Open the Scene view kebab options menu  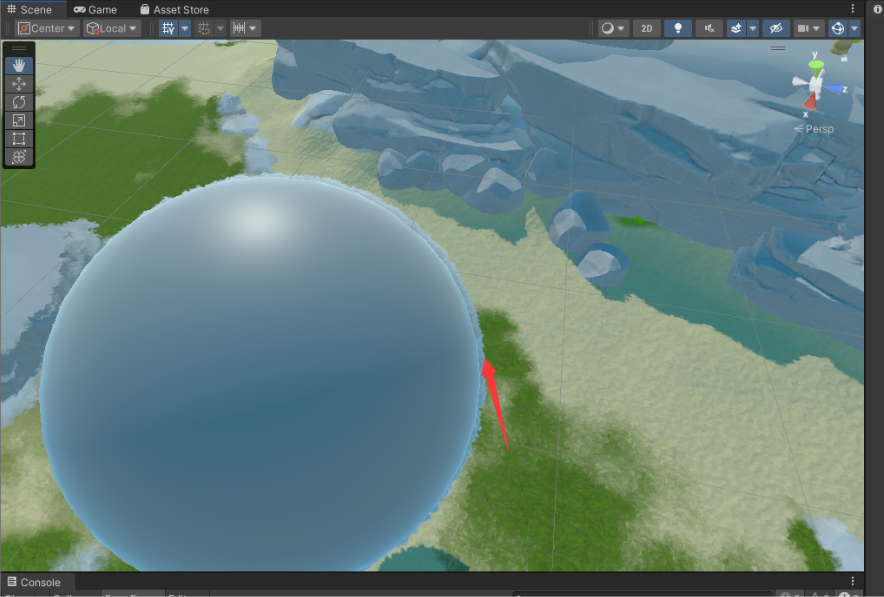[852, 8]
